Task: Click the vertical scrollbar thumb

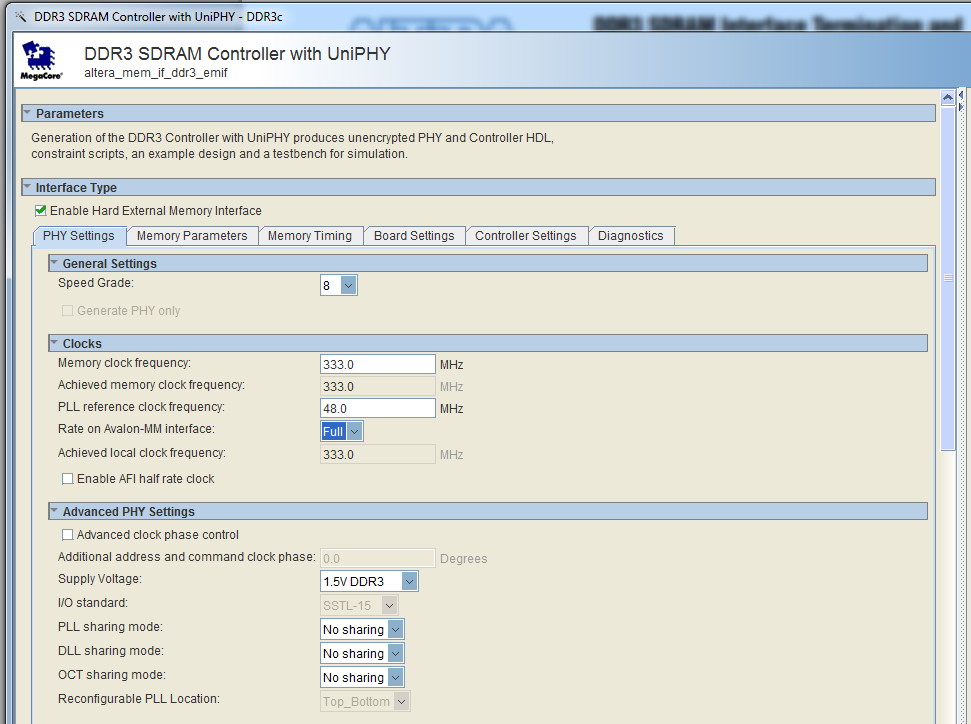Action: [947, 279]
